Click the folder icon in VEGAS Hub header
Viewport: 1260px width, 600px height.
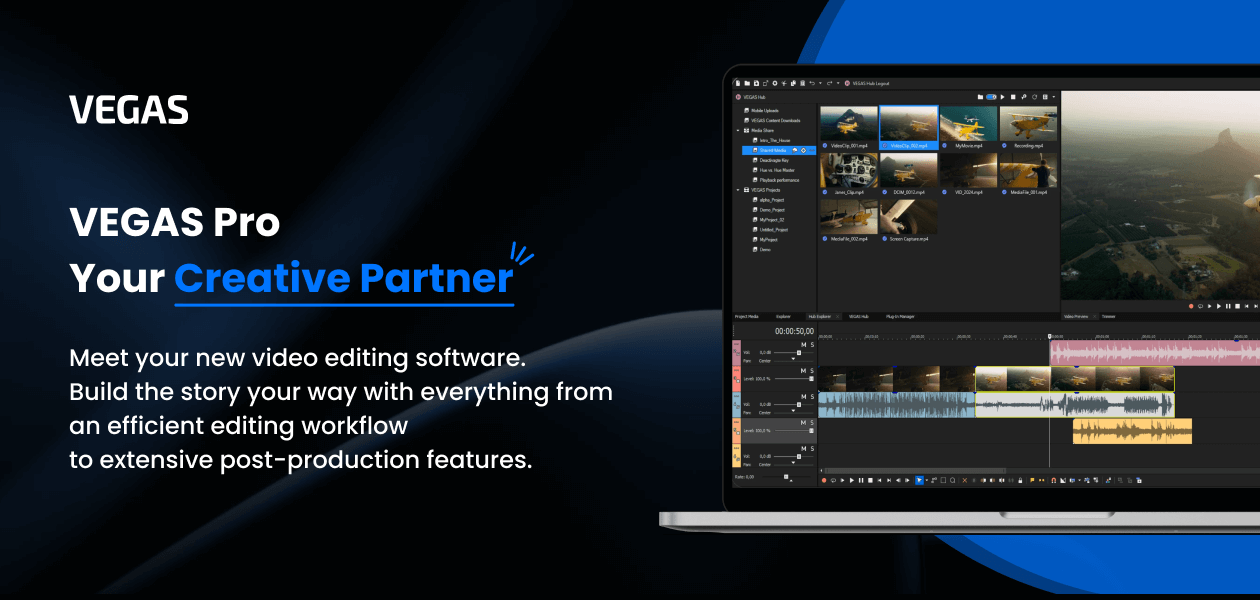[x=981, y=97]
